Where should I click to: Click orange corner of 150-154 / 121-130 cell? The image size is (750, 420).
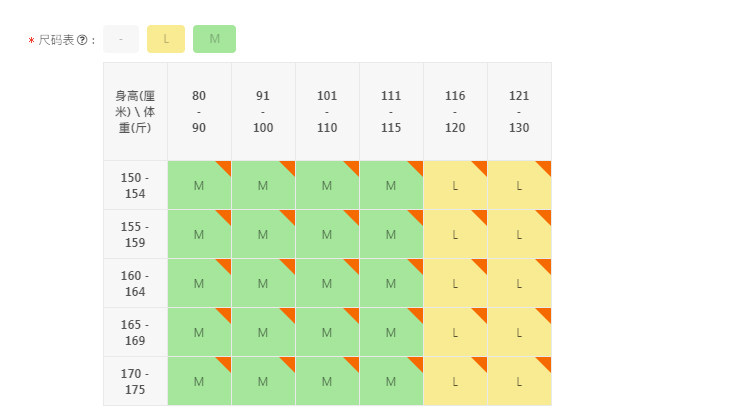pos(545,166)
